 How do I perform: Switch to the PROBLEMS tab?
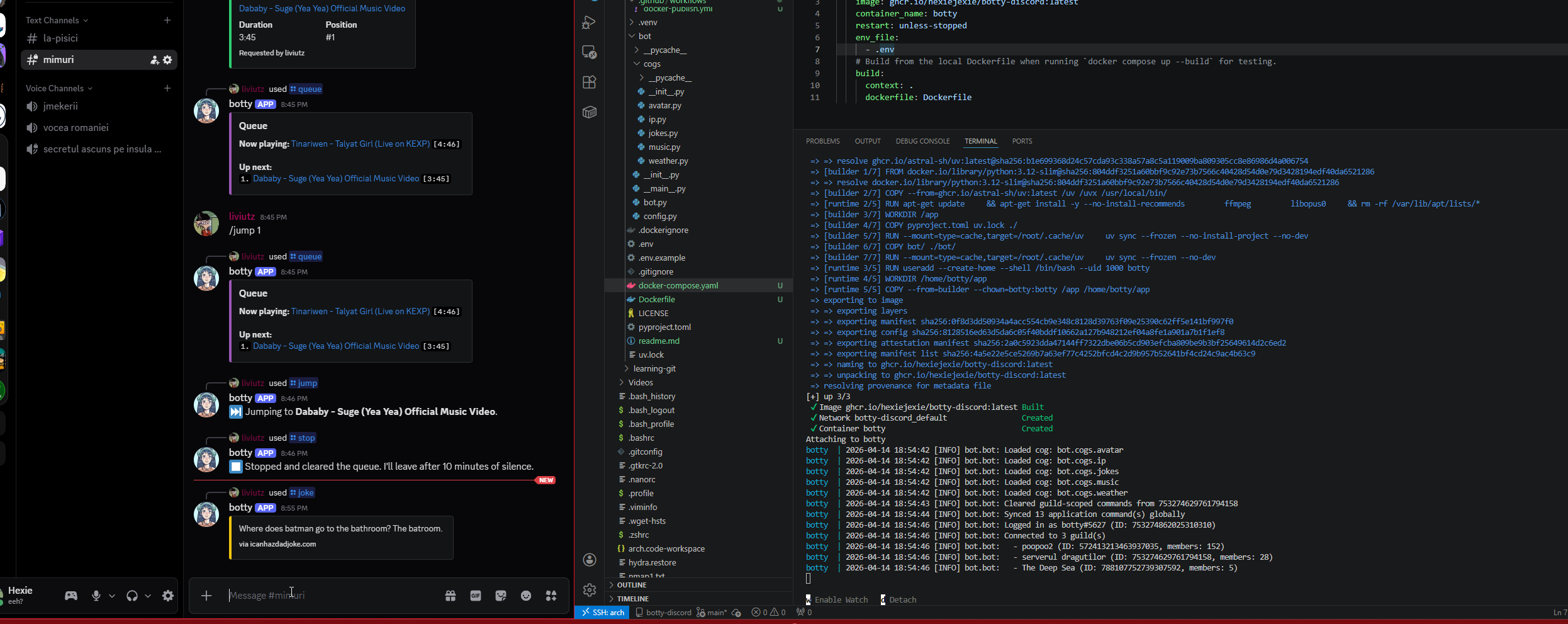click(822, 141)
